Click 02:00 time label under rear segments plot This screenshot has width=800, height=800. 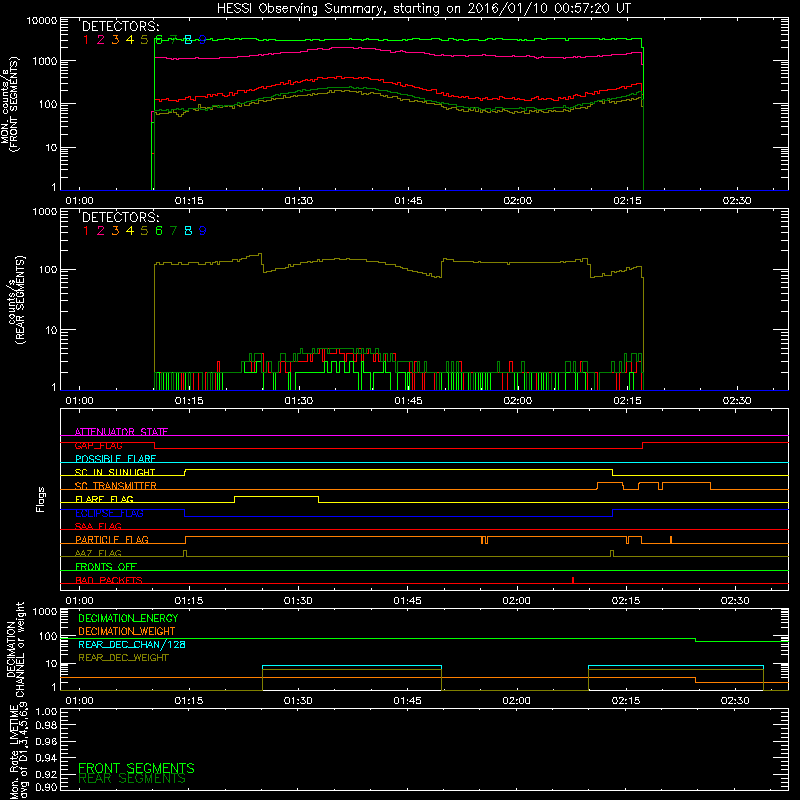tap(517, 401)
